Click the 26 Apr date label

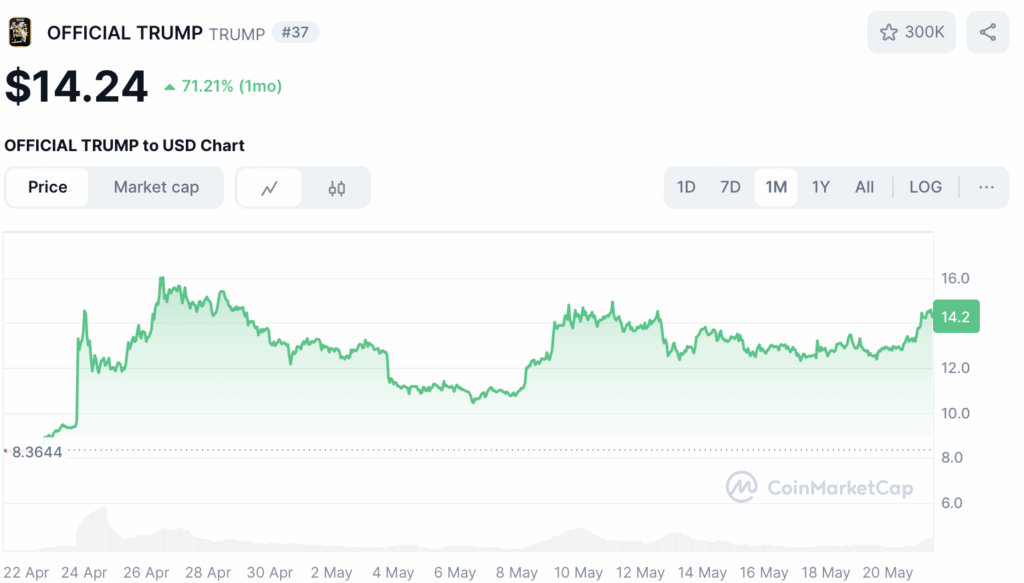146,573
